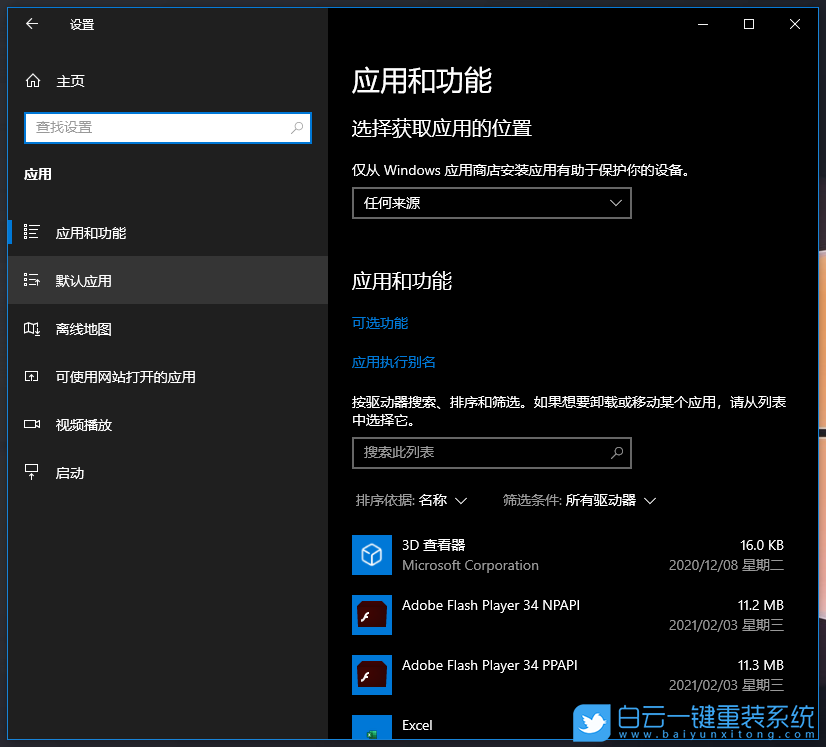Open 启动 startup settings

70,472
